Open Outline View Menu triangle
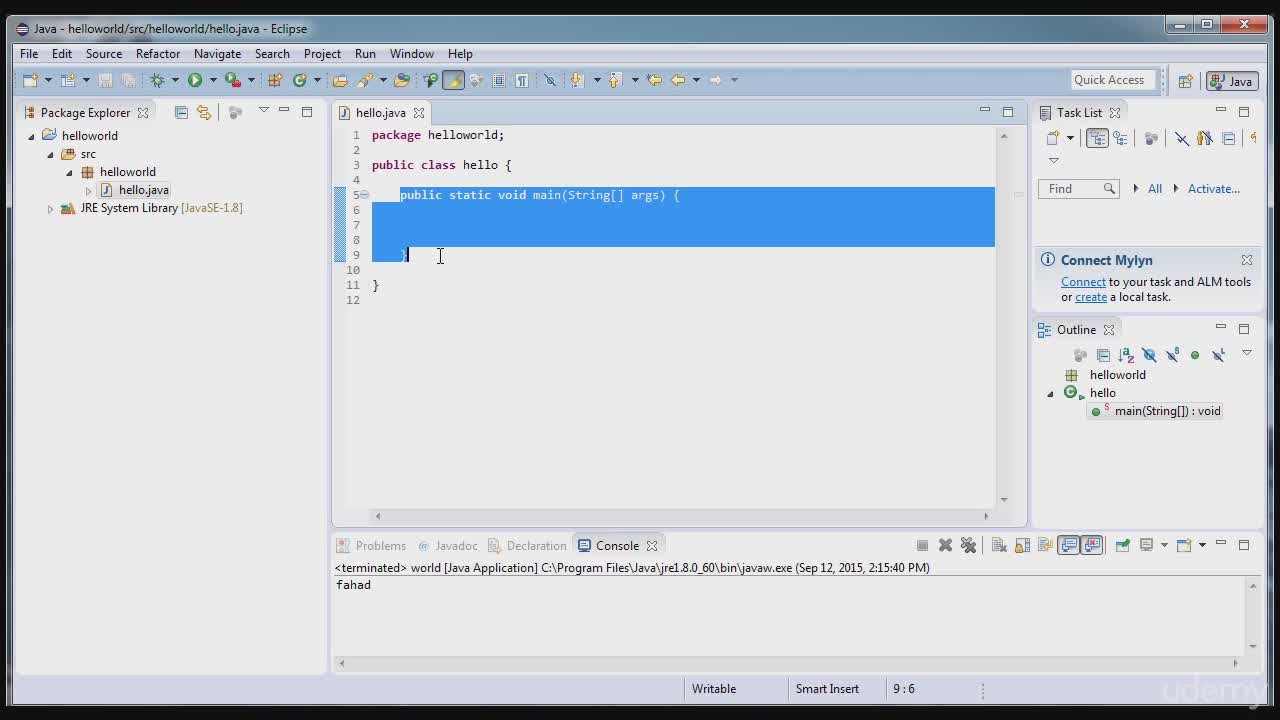The width and height of the screenshot is (1280, 720). pos(1247,352)
